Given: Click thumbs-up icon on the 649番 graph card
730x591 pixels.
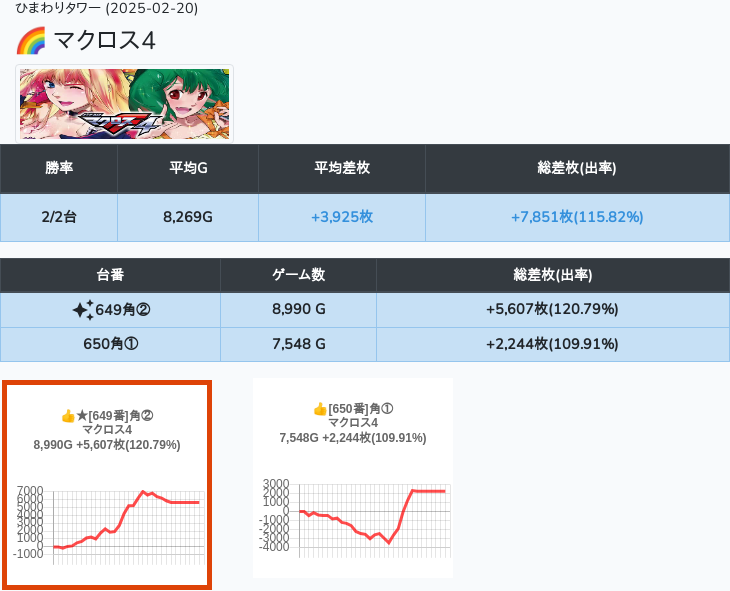Looking at the screenshot, I should [x=68, y=416].
